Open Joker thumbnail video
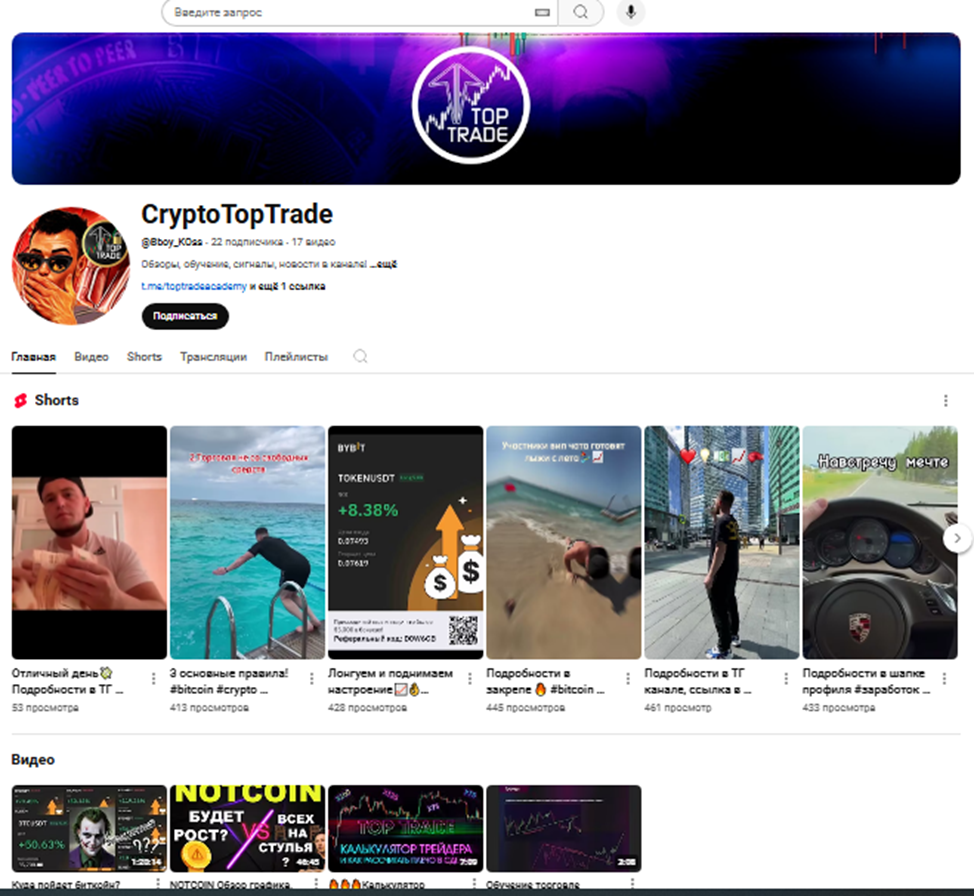 click(89, 828)
